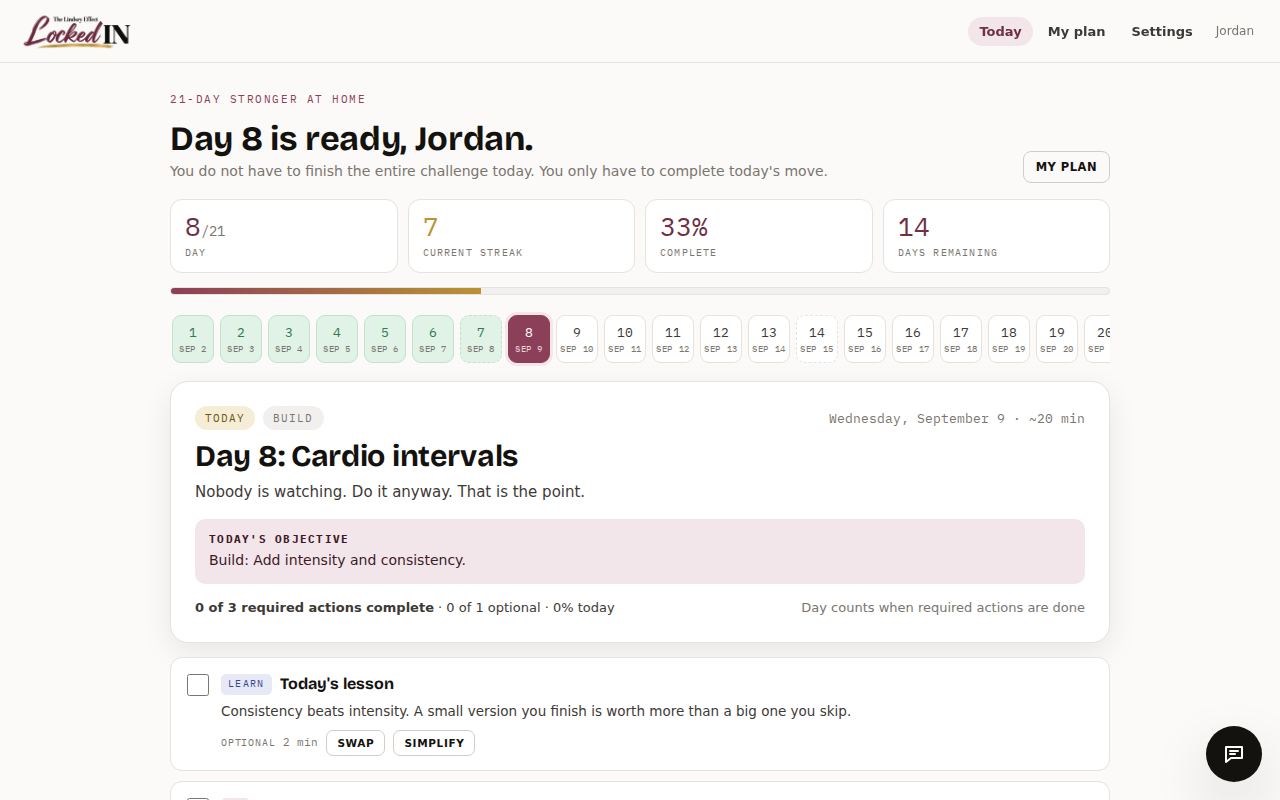Click the 8/21 Day stat card
Image resolution: width=1280 pixels, height=800 pixels.
284,236
